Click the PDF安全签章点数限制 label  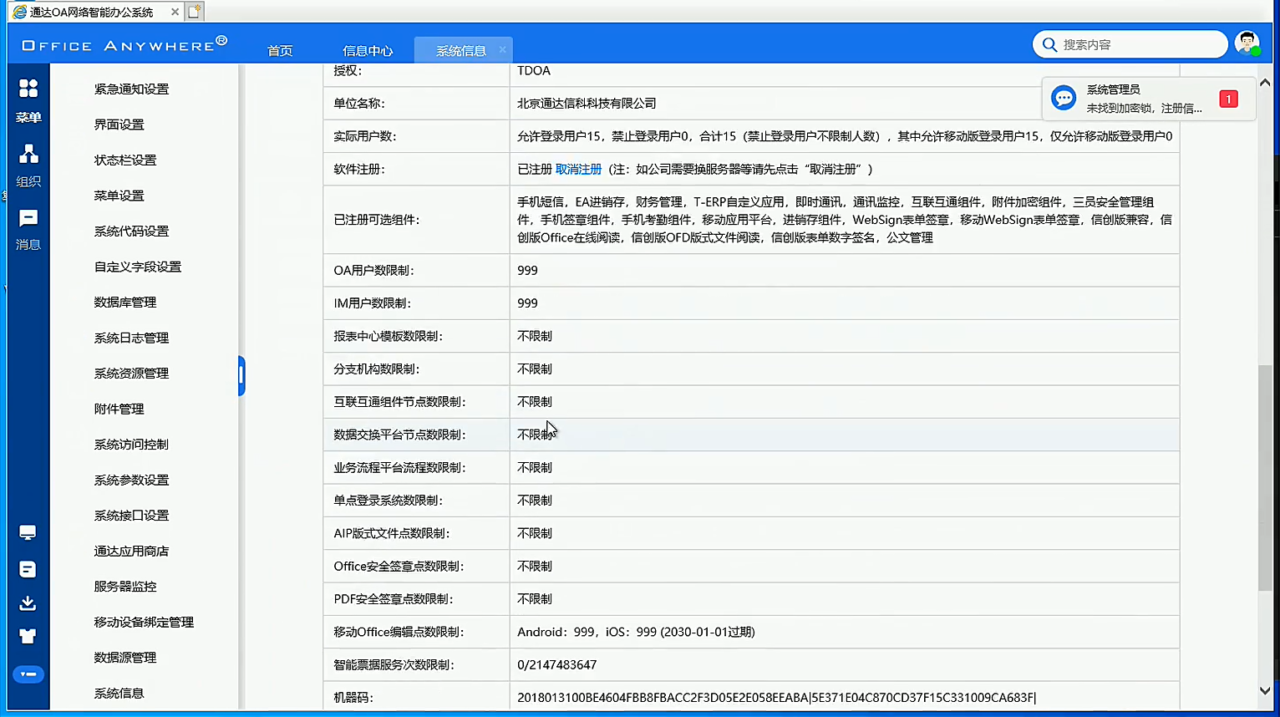(393, 599)
